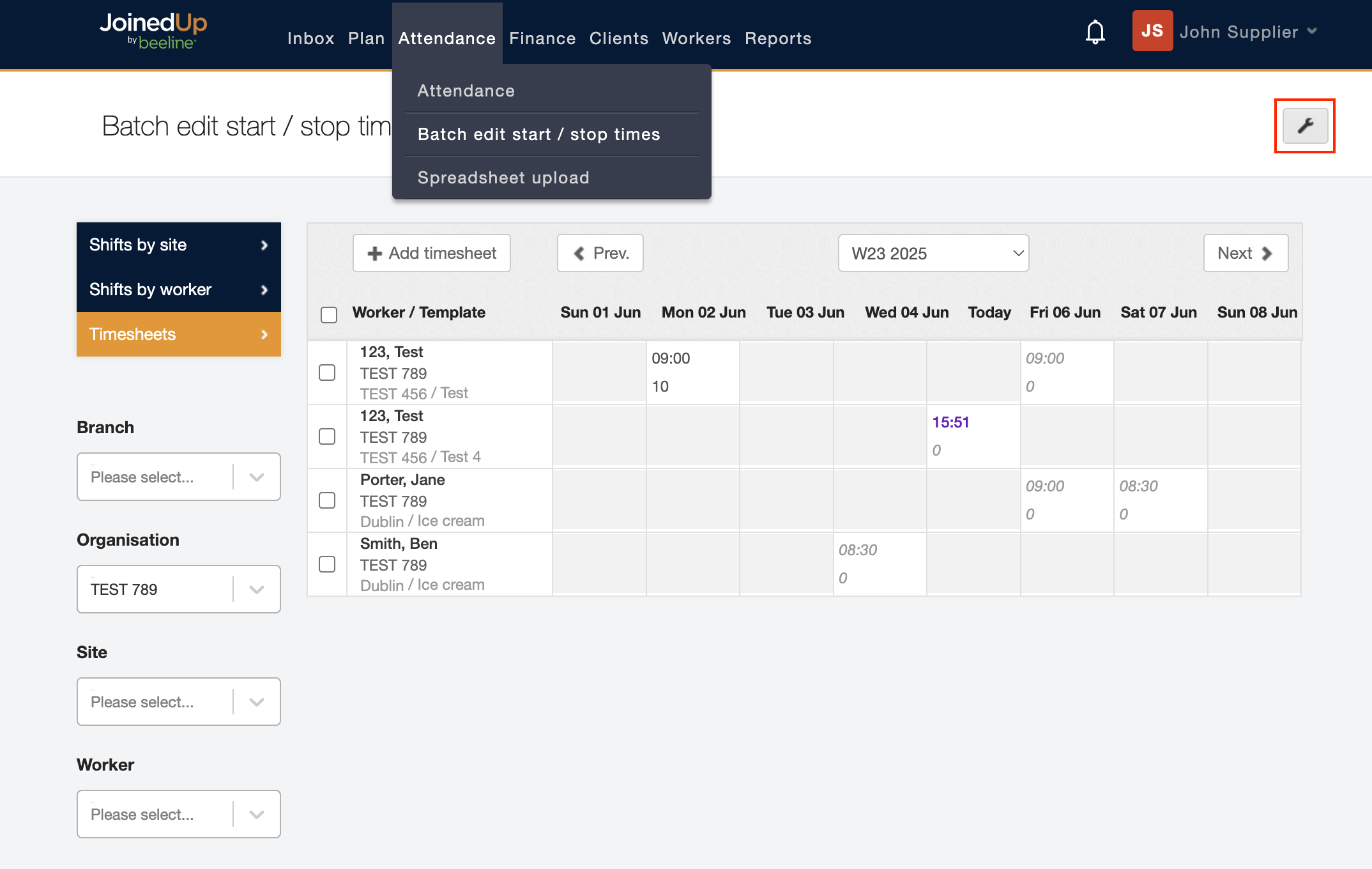Image resolution: width=1372 pixels, height=869 pixels.
Task: Click the Shifts by site arrow icon
Action: tap(264, 245)
